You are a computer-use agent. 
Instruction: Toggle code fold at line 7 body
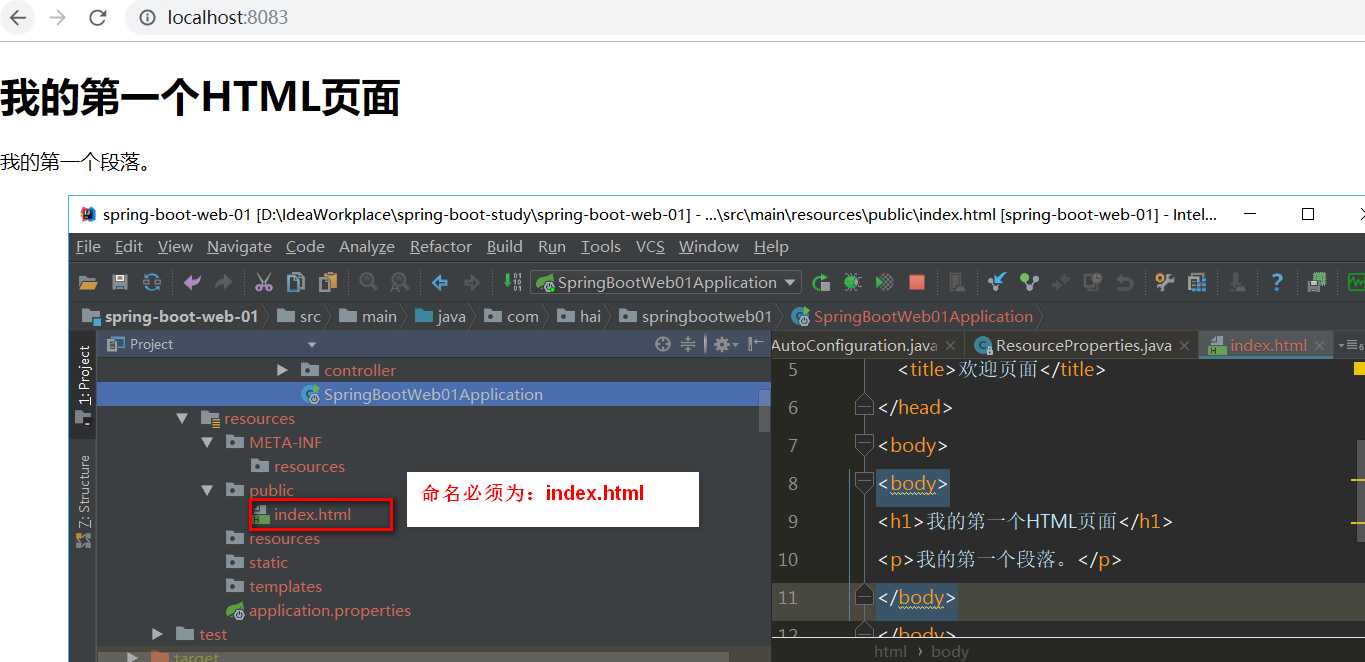click(x=864, y=445)
